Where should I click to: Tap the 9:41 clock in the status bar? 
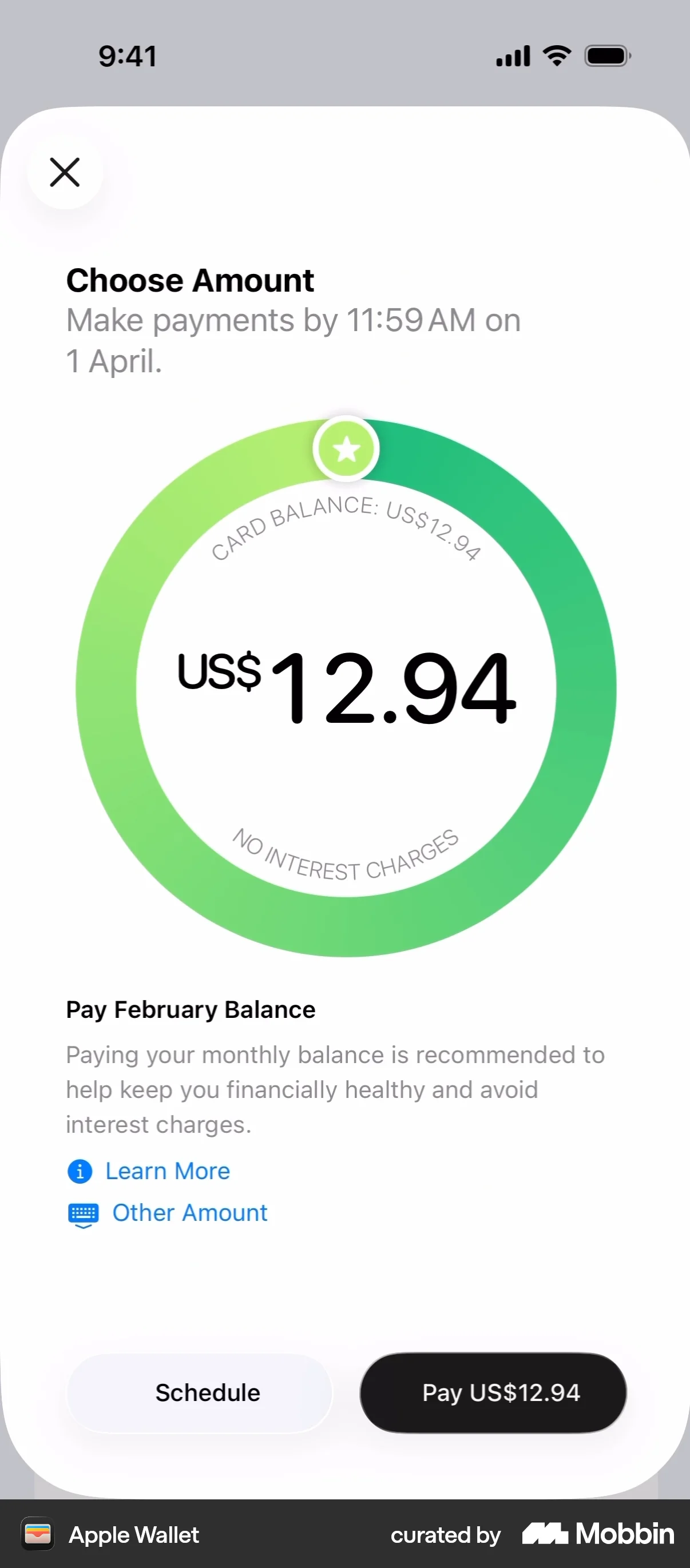click(x=128, y=56)
